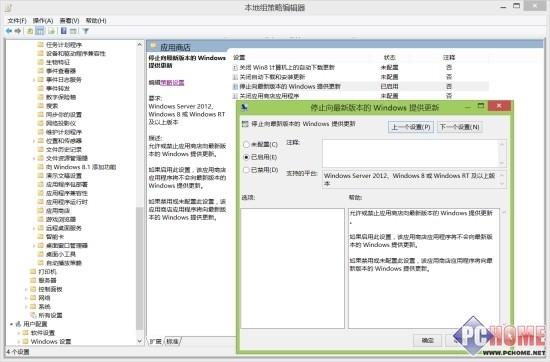Screen dimensions: 550x362
Task: Select the 已禁用(D) radio option
Action: 246,170
